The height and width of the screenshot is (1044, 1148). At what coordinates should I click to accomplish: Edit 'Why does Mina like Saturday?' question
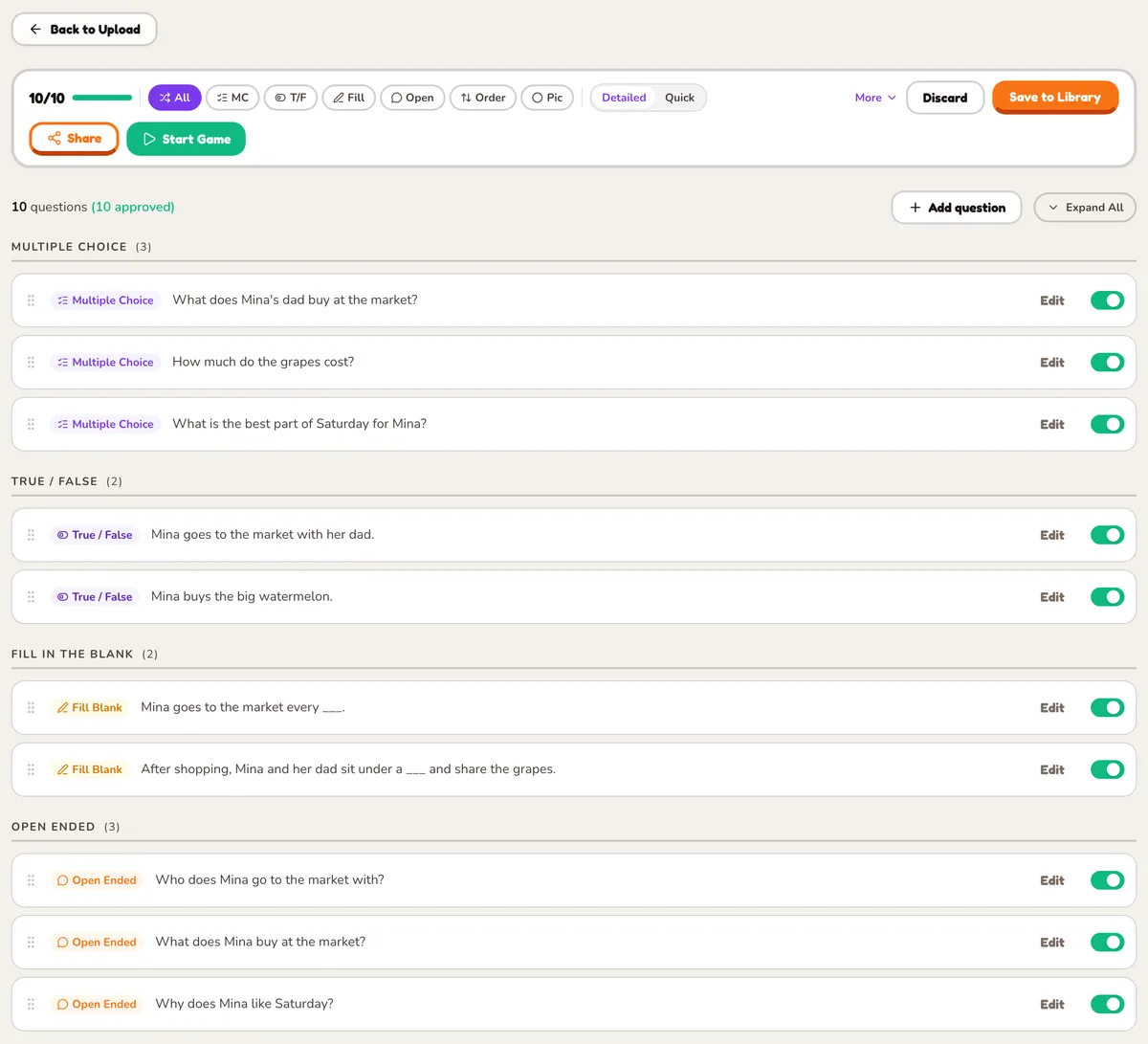1052,1004
